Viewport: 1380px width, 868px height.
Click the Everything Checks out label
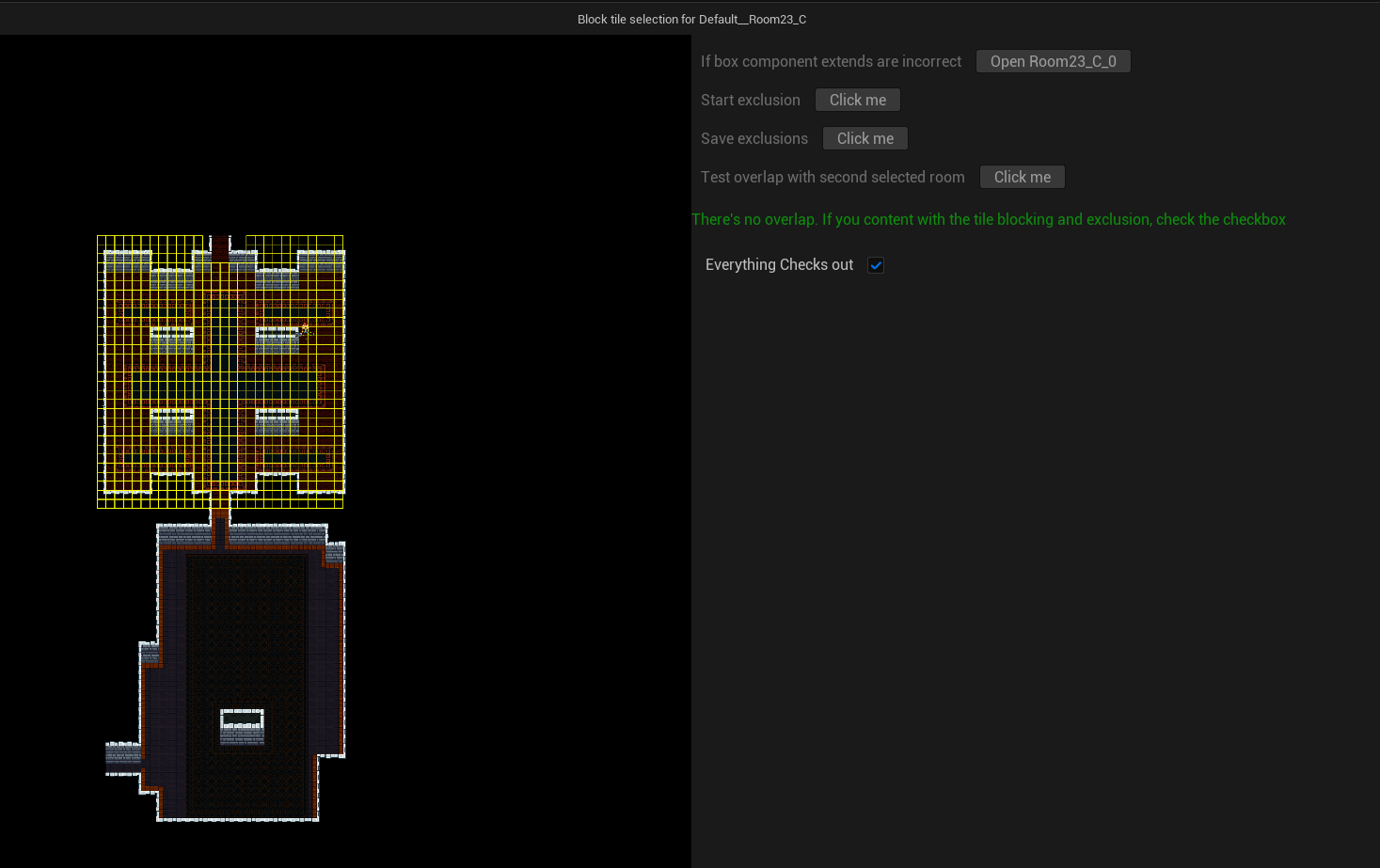(x=779, y=265)
